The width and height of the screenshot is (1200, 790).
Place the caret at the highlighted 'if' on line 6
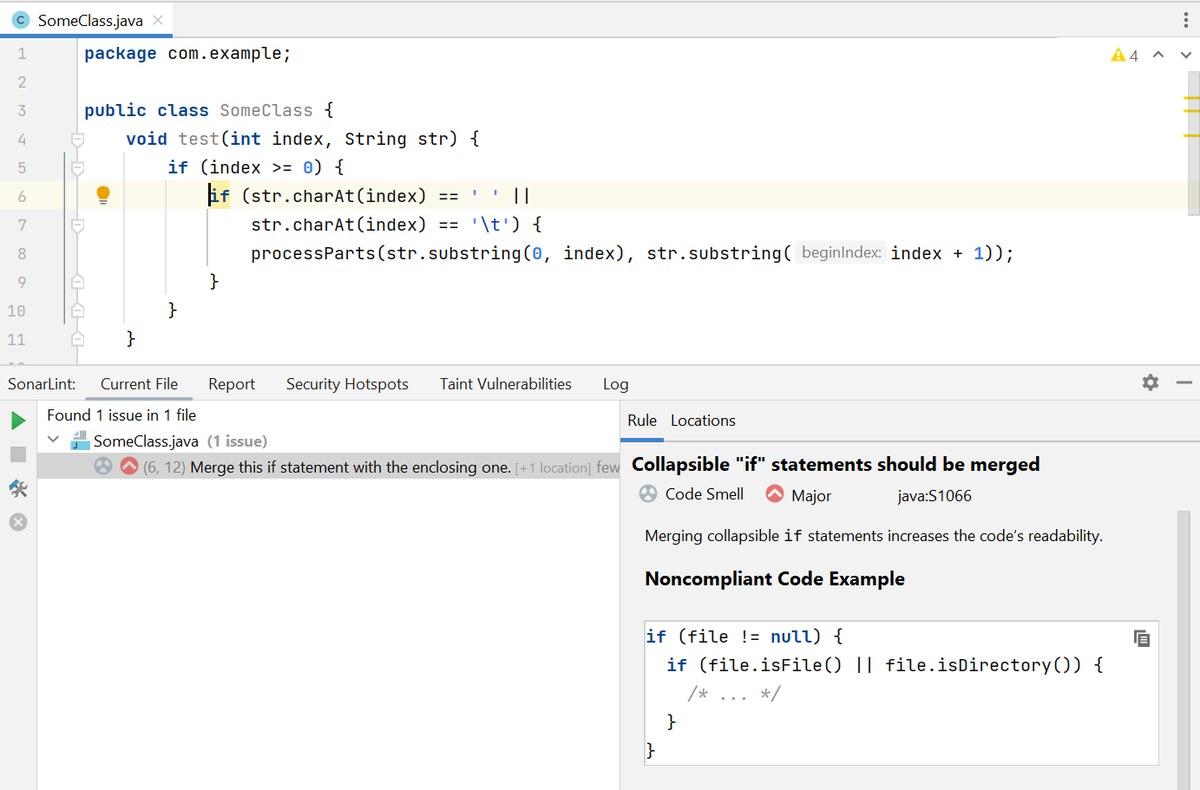click(219, 195)
